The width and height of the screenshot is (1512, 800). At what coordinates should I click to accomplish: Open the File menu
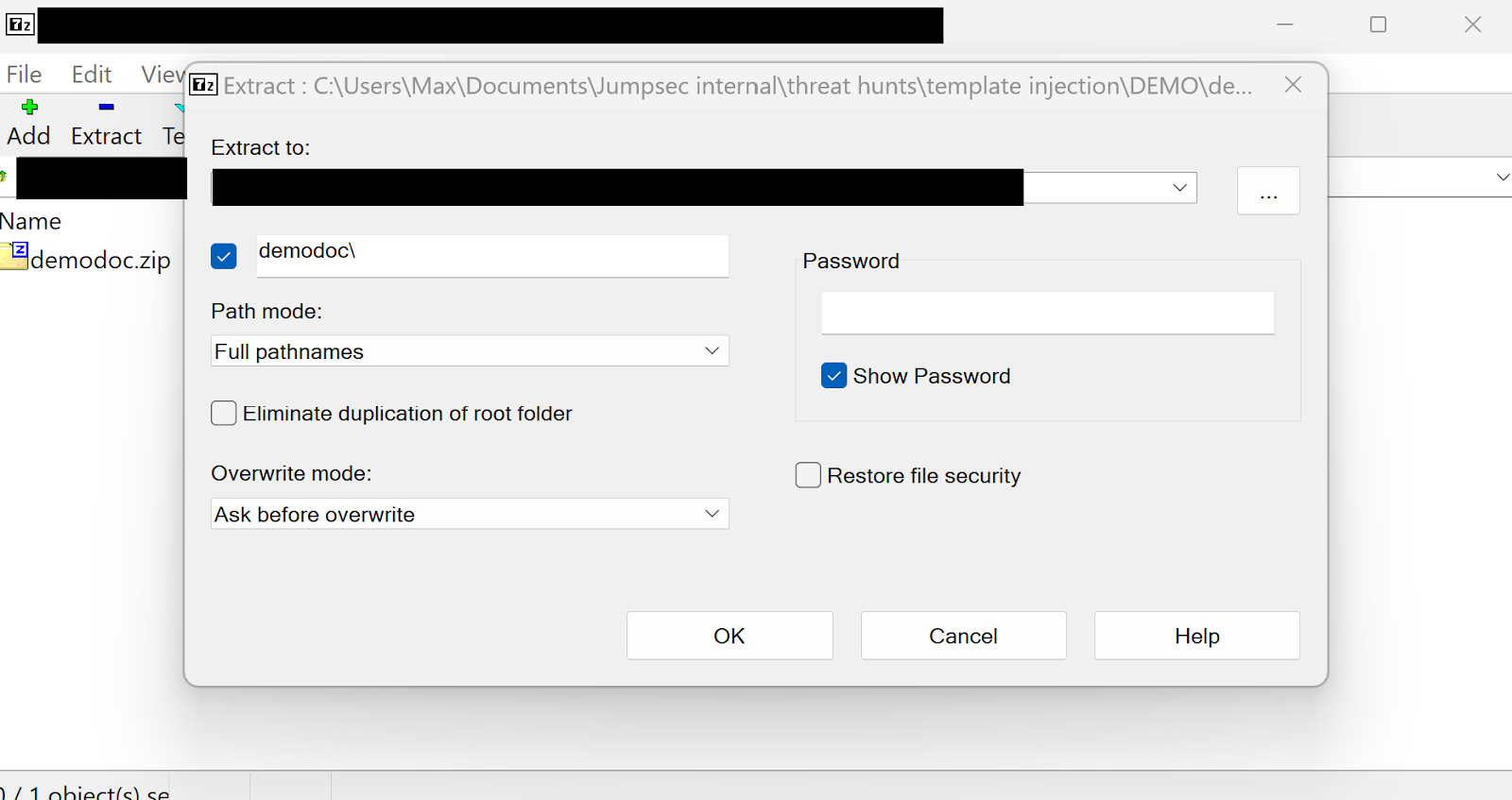tap(24, 75)
